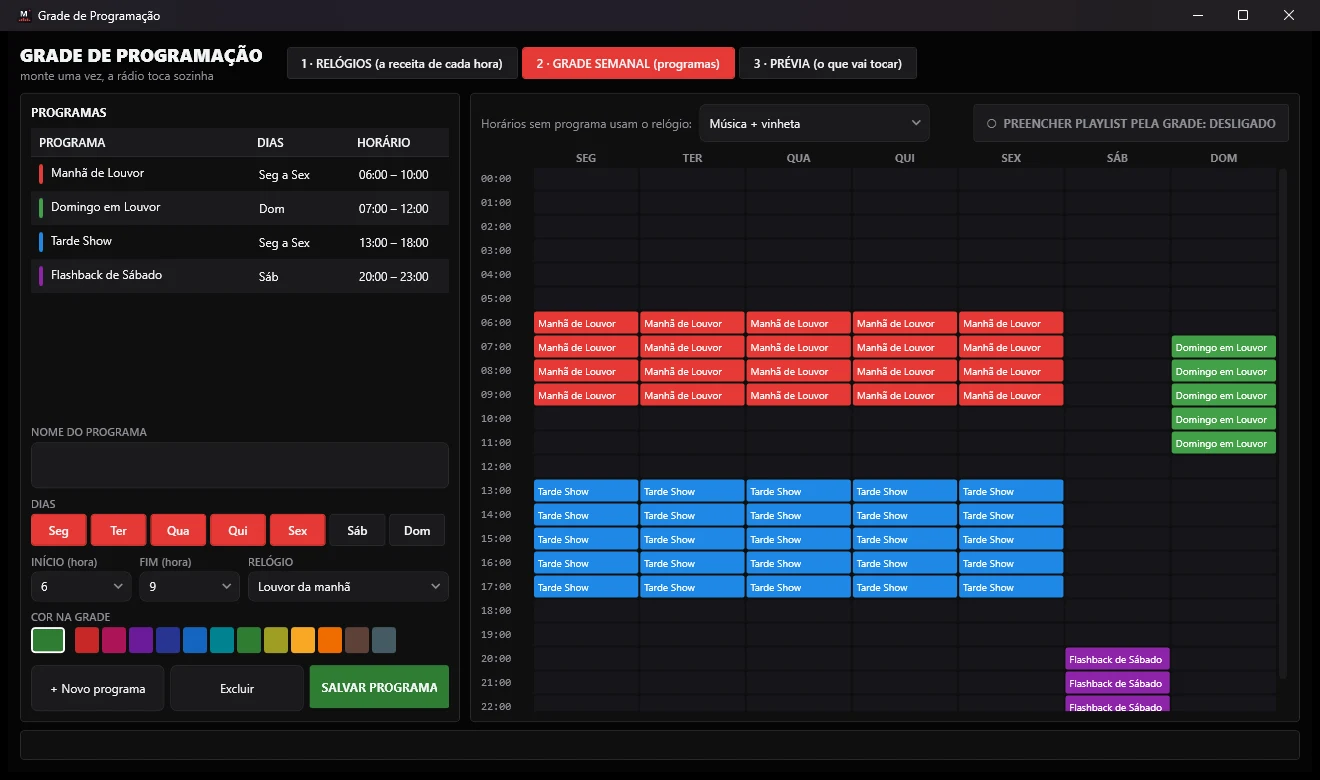
Task: Select the brown color swatch
Action: point(357,640)
